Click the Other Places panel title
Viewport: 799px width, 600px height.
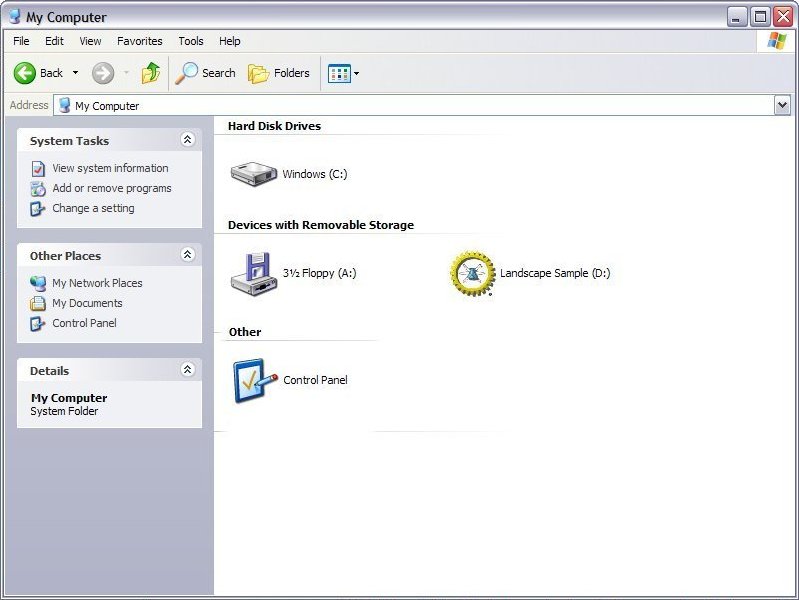(x=65, y=256)
